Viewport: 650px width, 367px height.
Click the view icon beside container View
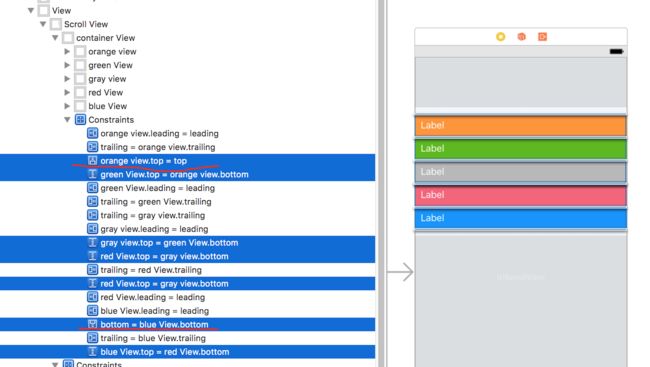coord(68,38)
